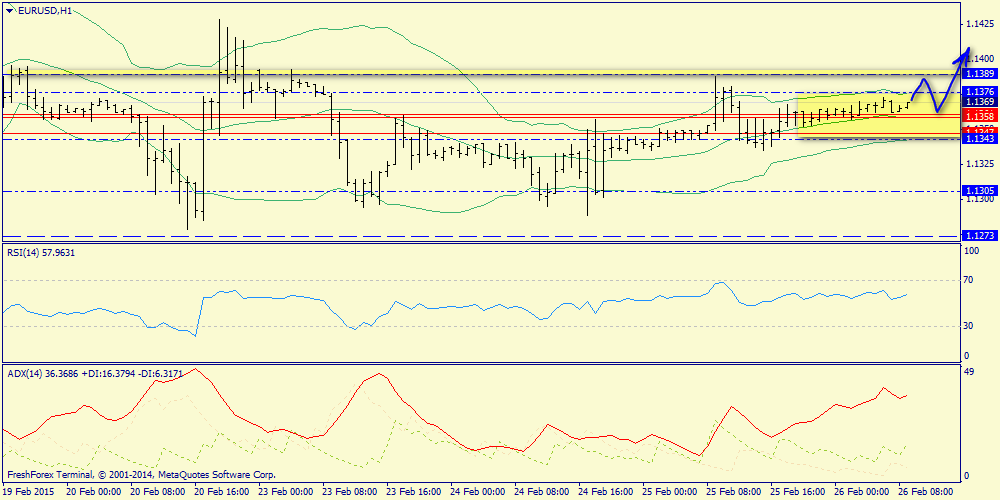Click the 1.1425 price axis label
The width and height of the screenshot is (1000, 500).
tap(979, 22)
